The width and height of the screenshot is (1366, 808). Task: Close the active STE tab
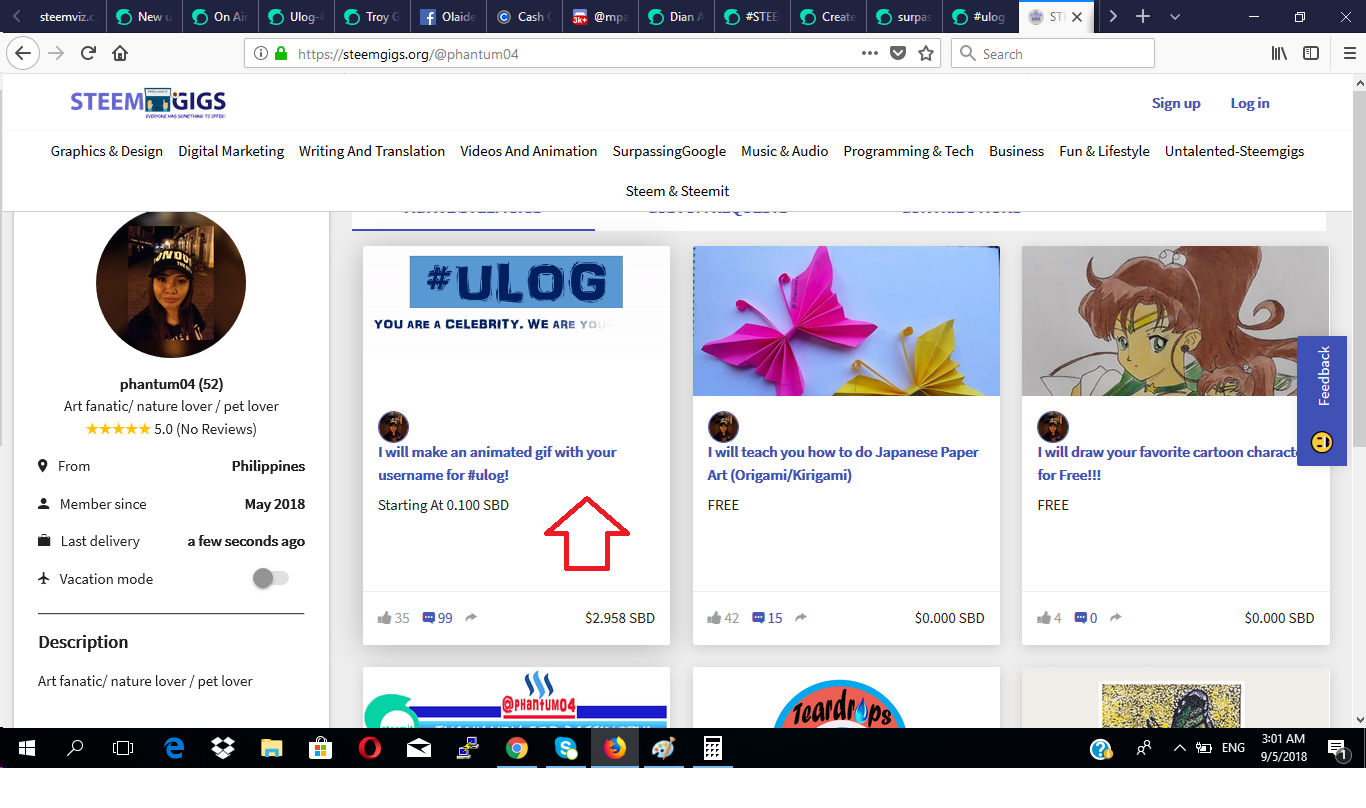point(1077,17)
